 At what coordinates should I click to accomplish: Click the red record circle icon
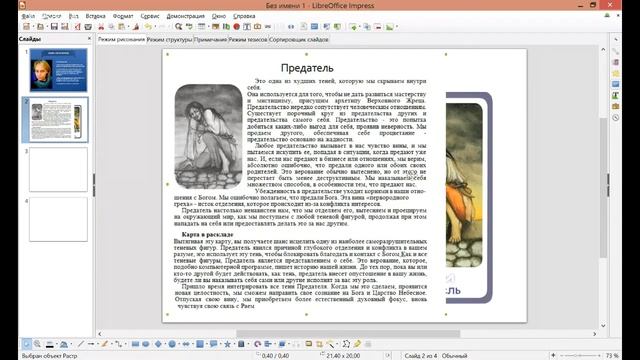236,27
